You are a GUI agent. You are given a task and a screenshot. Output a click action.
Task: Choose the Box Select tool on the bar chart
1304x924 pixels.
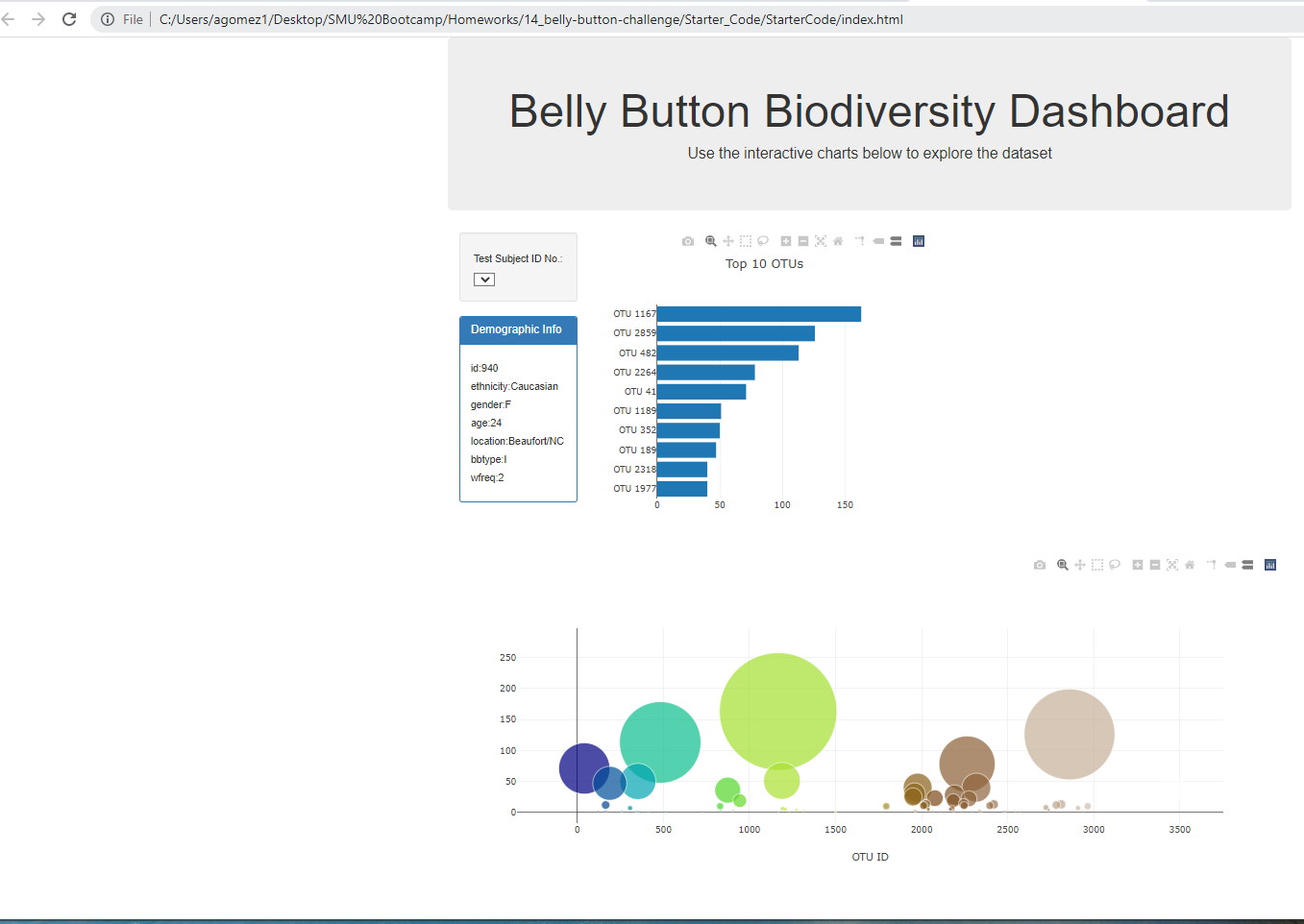[746, 240]
